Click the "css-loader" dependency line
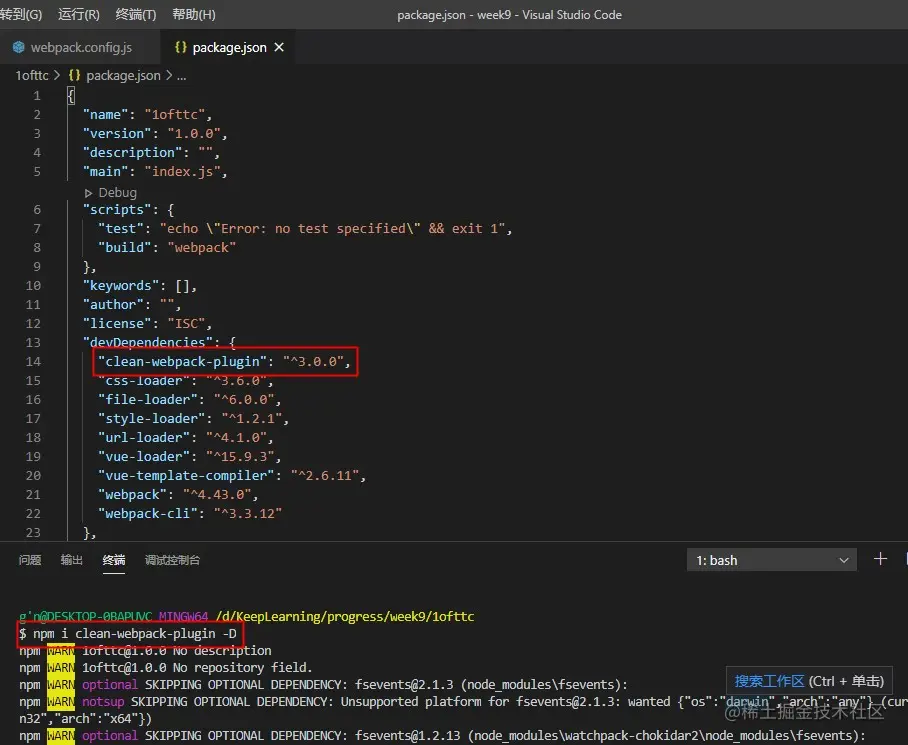908x745 pixels. click(x=185, y=381)
